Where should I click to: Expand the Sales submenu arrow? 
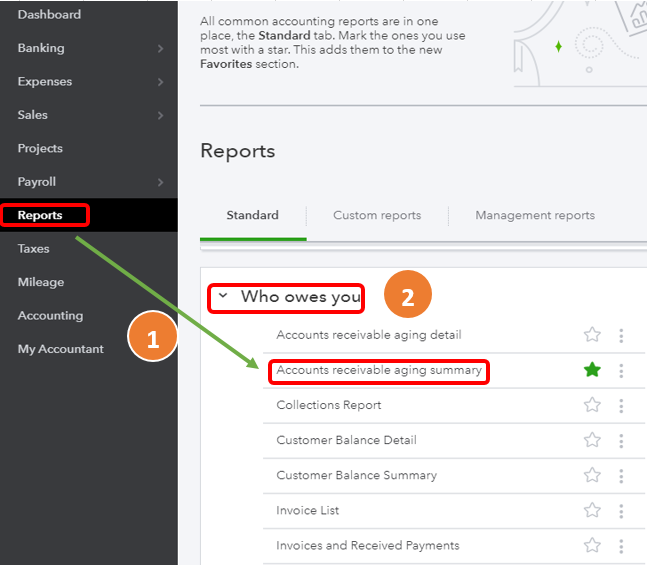coord(161,115)
